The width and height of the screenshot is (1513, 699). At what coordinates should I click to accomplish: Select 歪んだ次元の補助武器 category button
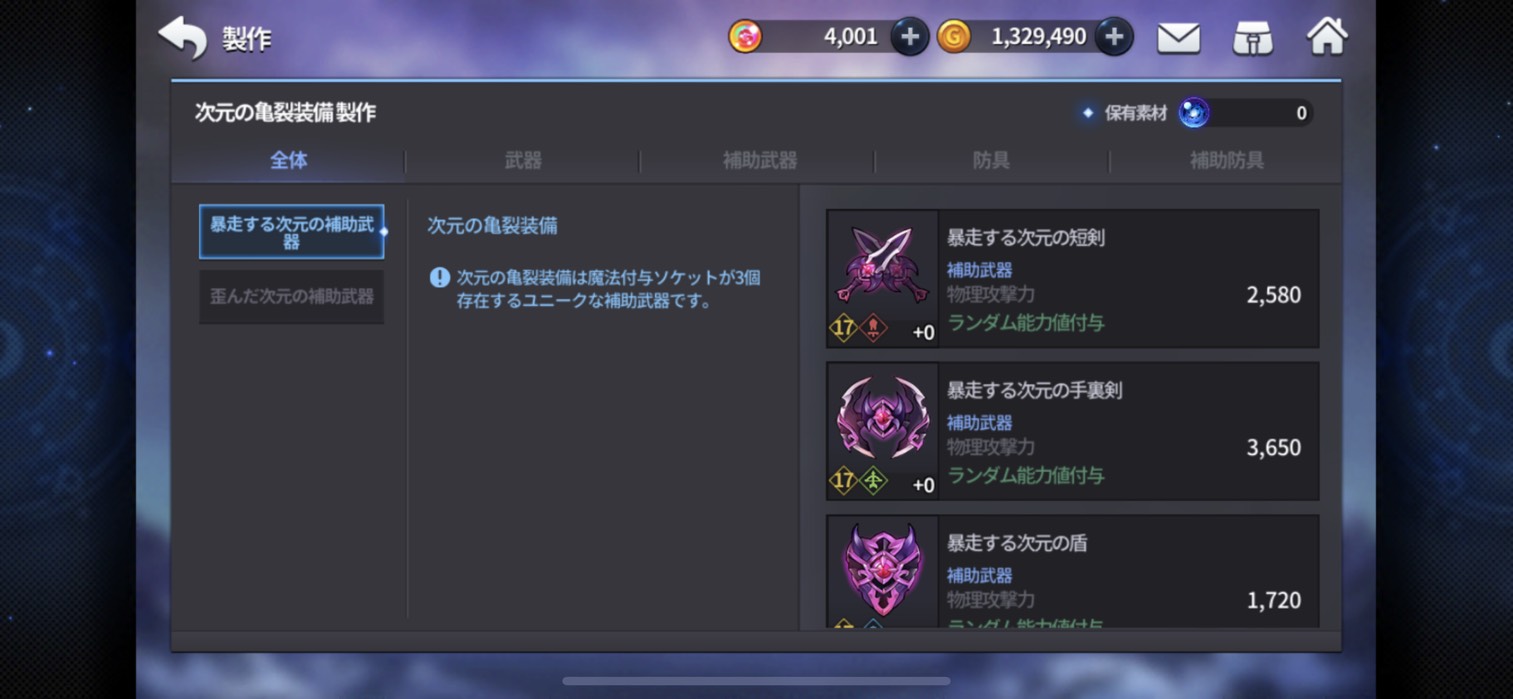(x=291, y=297)
